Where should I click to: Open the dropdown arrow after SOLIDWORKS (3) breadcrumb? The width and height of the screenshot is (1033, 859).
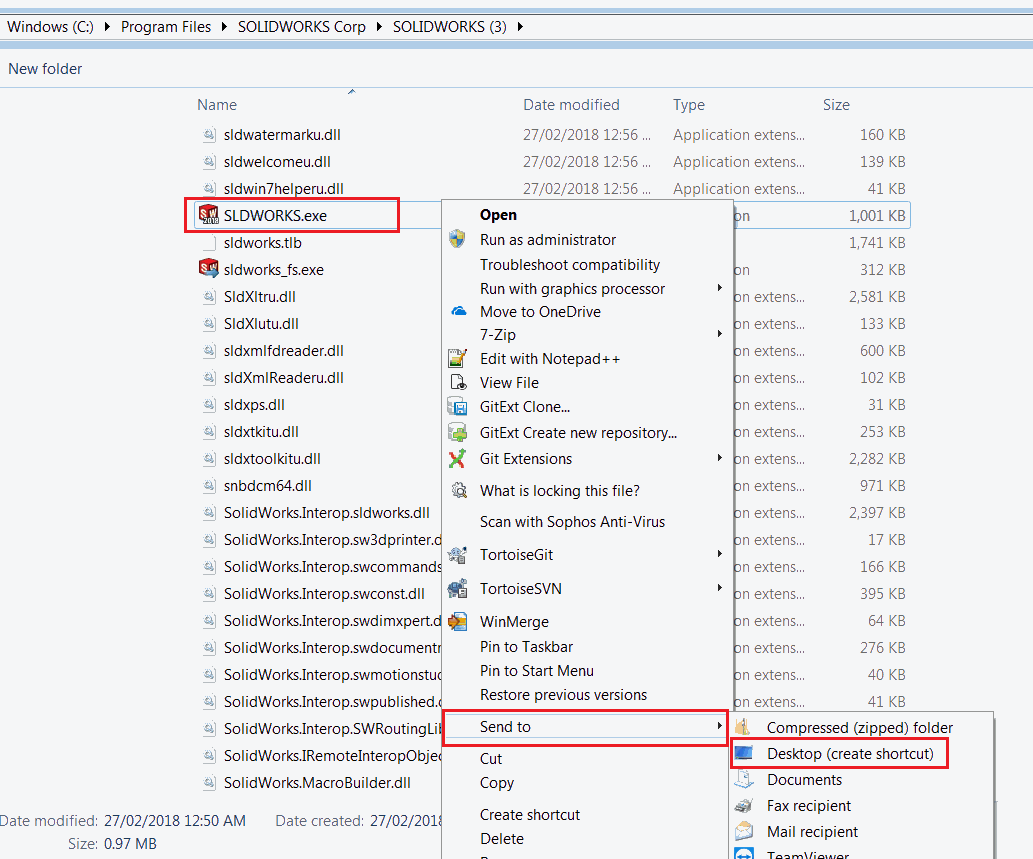520,27
